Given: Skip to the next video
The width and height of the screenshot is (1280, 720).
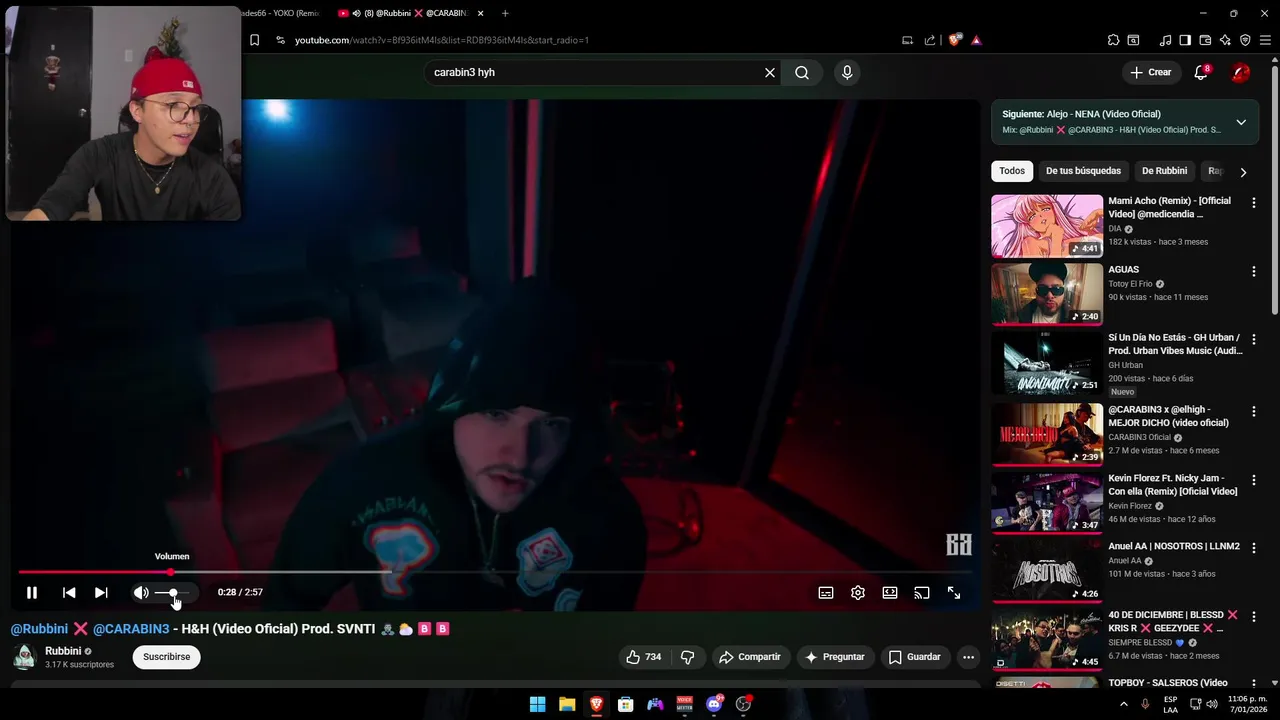Looking at the screenshot, I should coord(101,593).
